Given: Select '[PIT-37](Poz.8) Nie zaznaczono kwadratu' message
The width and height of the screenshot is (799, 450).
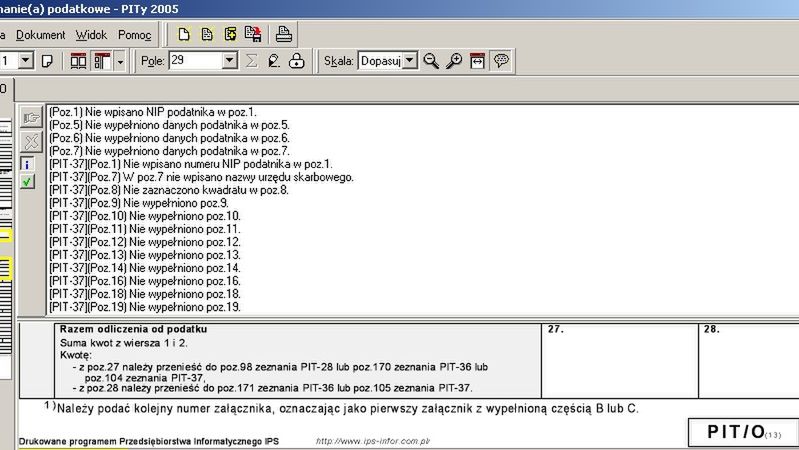Looking at the screenshot, I should tap(169, 190).
